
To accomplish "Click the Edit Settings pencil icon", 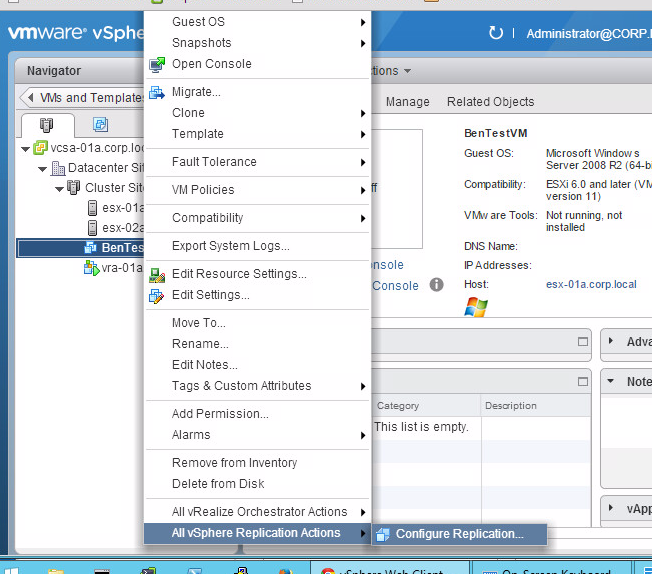I will (x=157, y=296).
